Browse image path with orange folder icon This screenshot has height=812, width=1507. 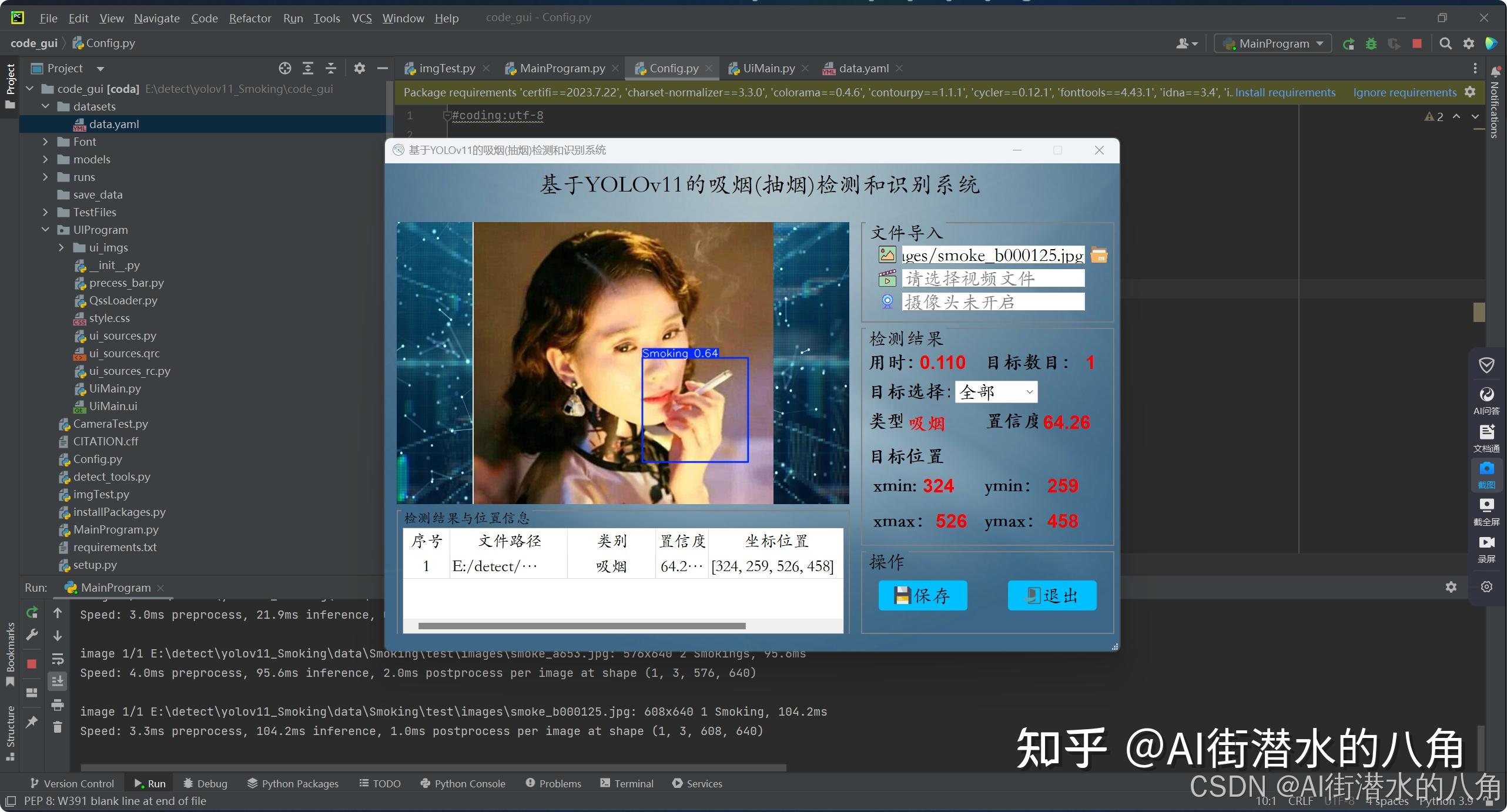(1099, 255)
